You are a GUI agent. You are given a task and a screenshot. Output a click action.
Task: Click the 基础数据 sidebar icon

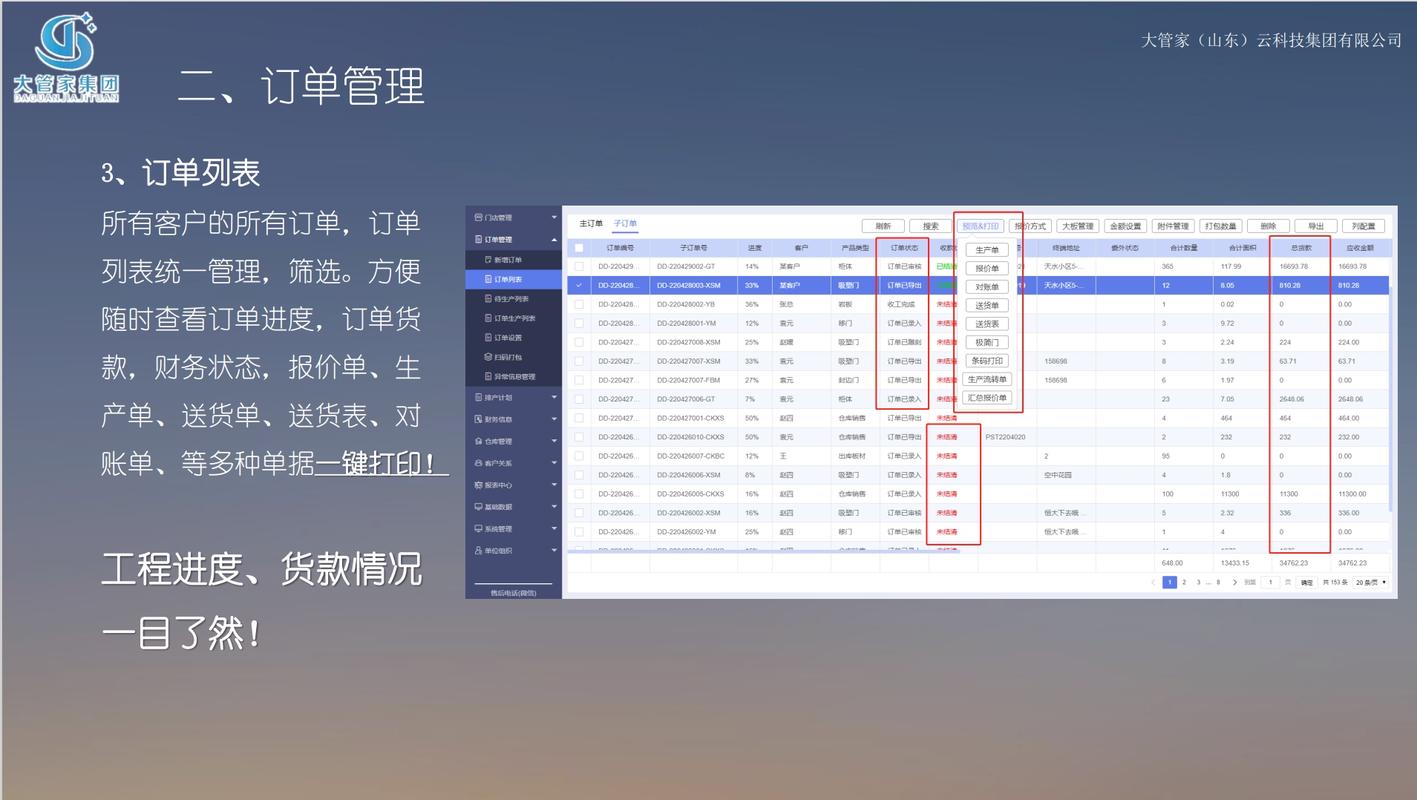[478, 507]
